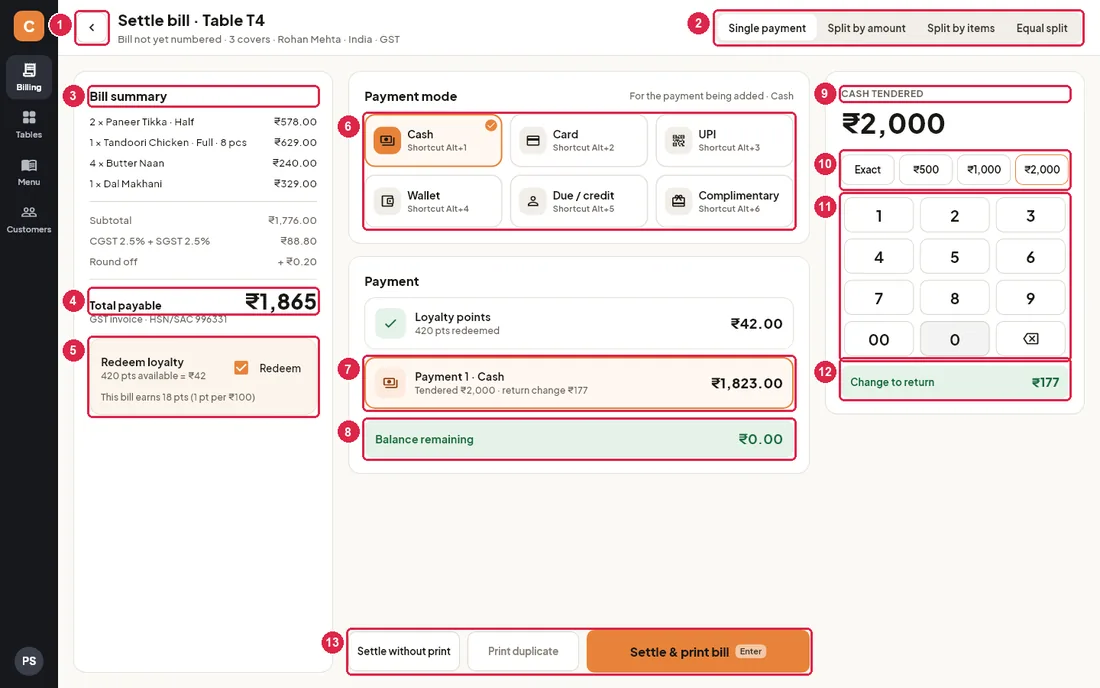Viewport: 1100px width, 688px height.
Task: Untick the Redeem loyalty checkbox
Action: click(241, 367)
